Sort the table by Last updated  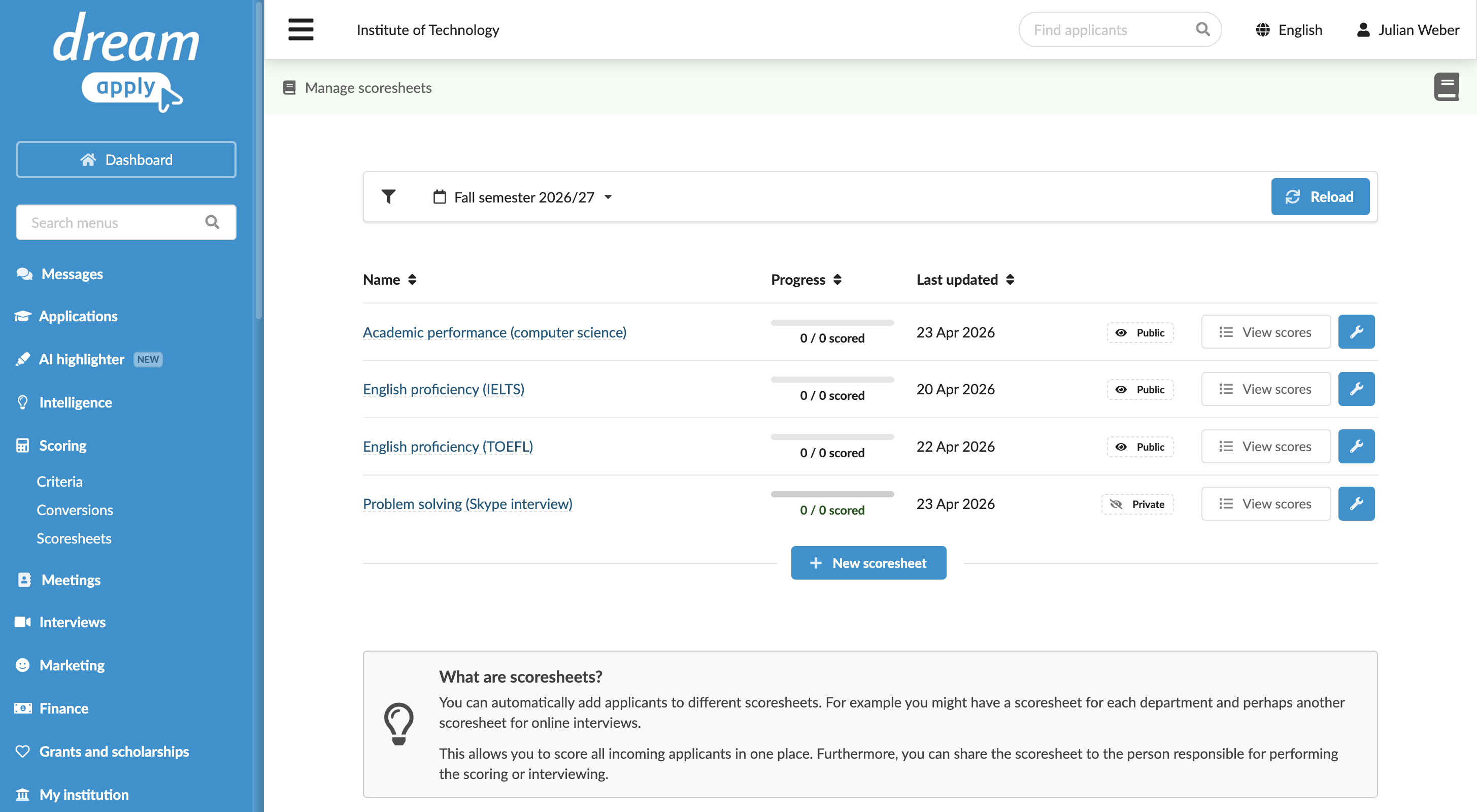click(x=965, y=279)
